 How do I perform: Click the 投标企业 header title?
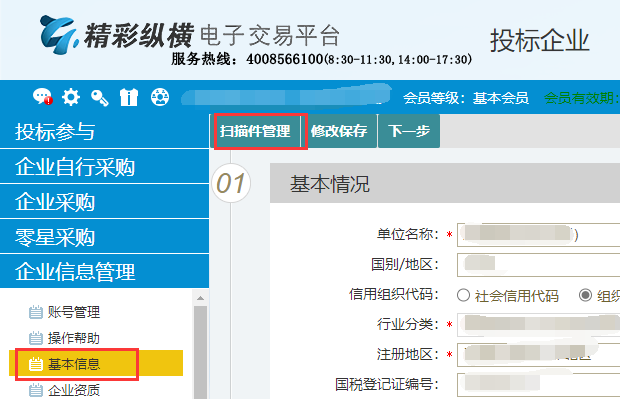coord(540,40)
